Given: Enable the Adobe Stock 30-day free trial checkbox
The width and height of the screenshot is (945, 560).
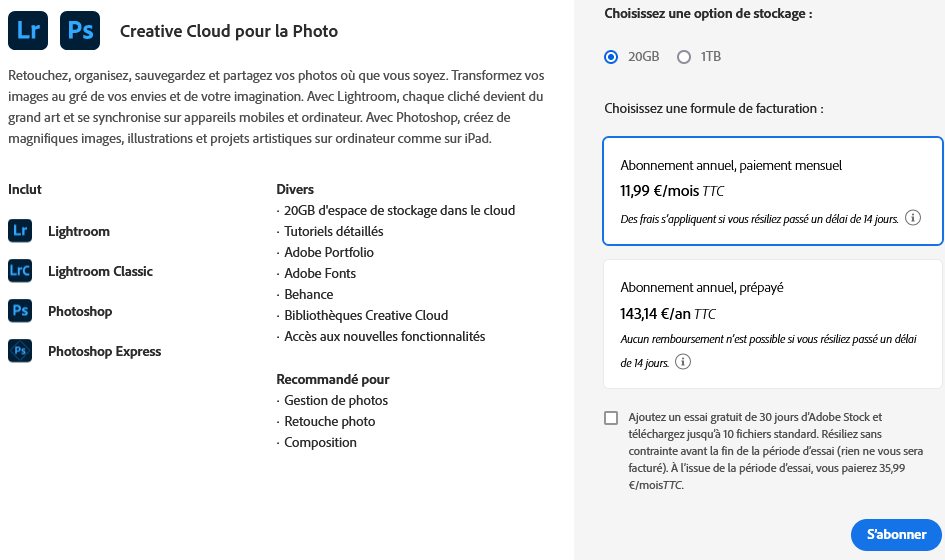Looking at the screenshot, I should click(x=611, y=418).
